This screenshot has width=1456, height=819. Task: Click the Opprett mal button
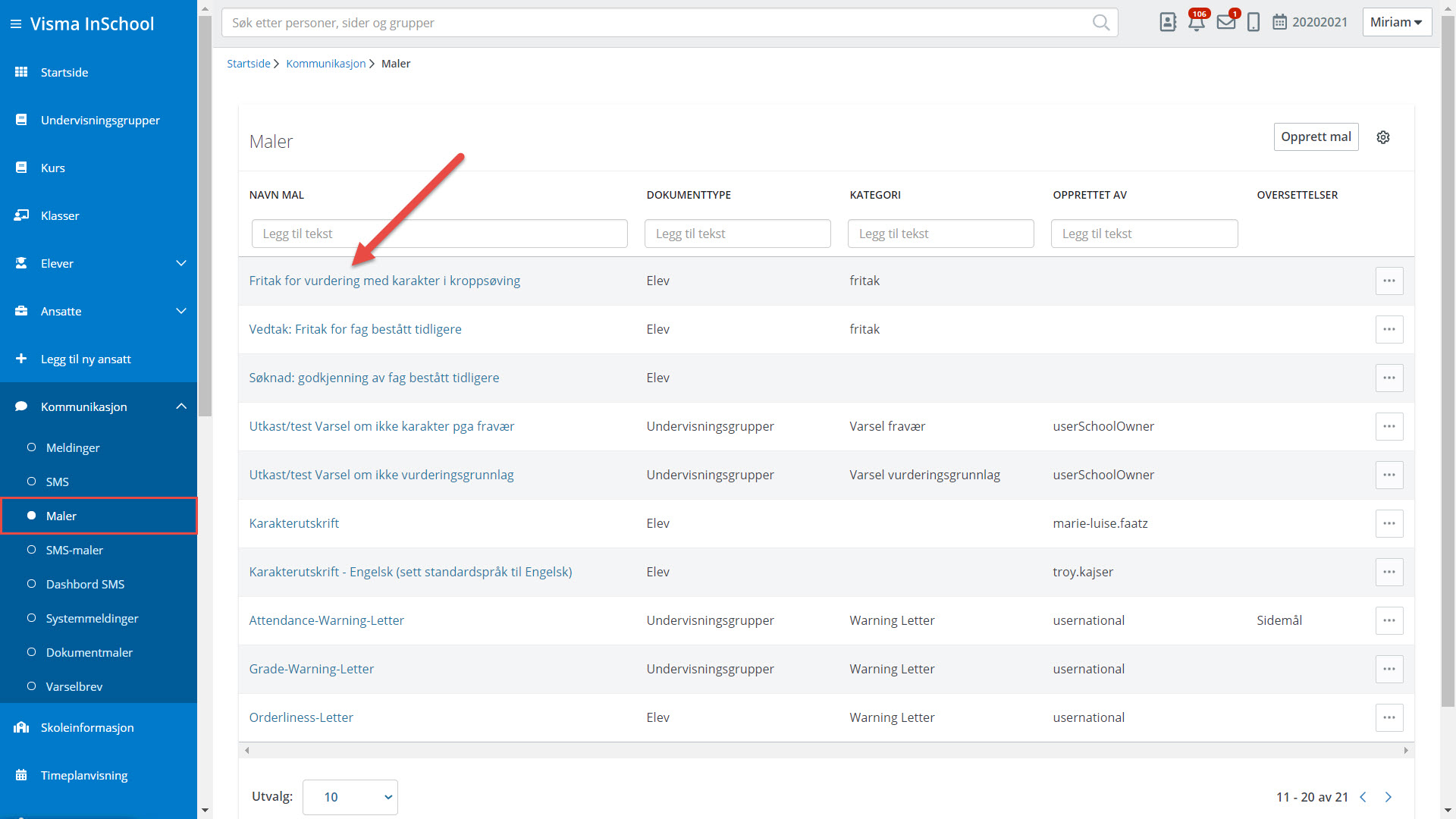click(1316, 136)
